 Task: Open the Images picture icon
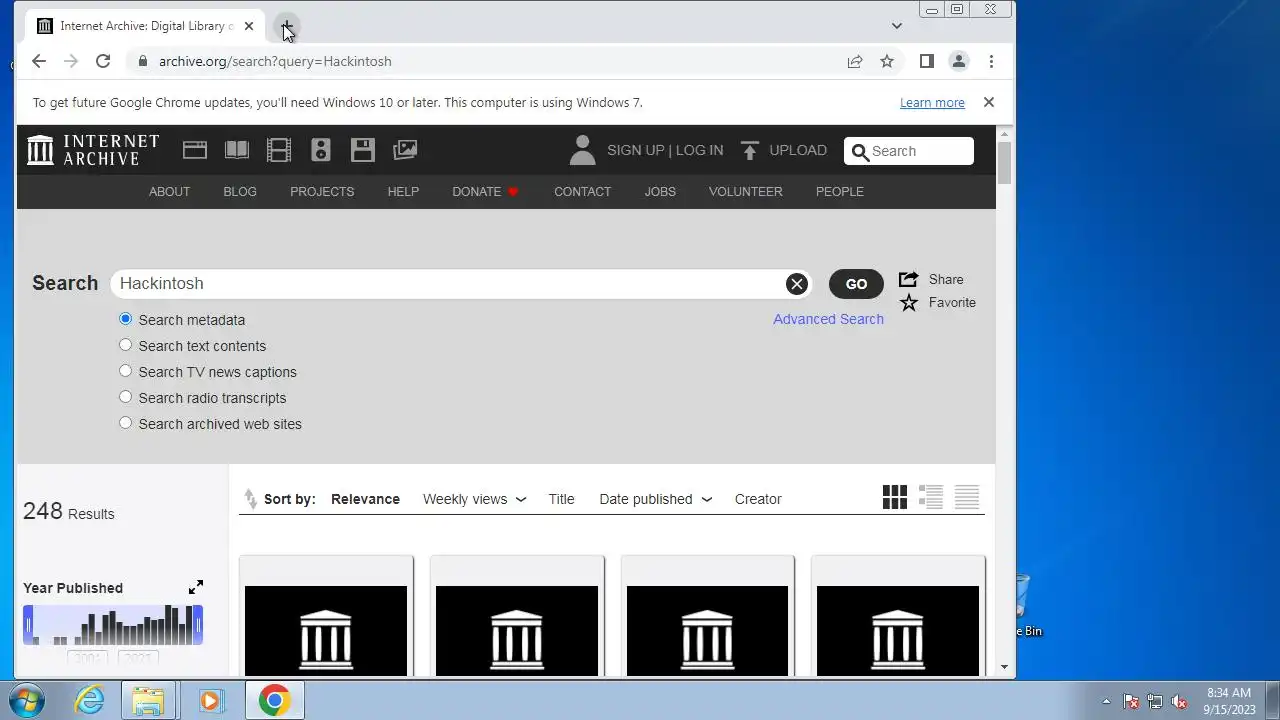405,150
